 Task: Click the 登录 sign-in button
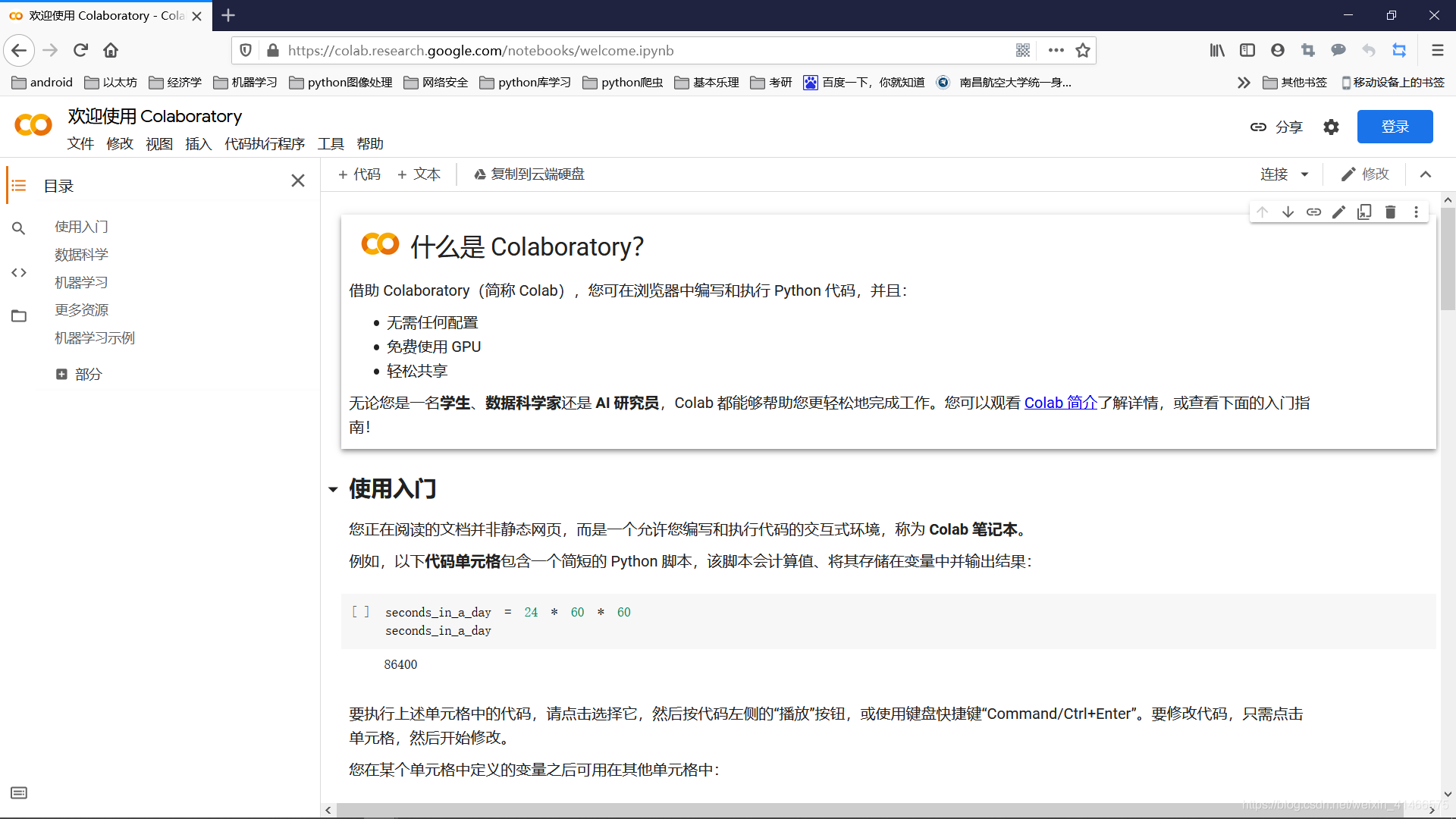[1395, 127]
